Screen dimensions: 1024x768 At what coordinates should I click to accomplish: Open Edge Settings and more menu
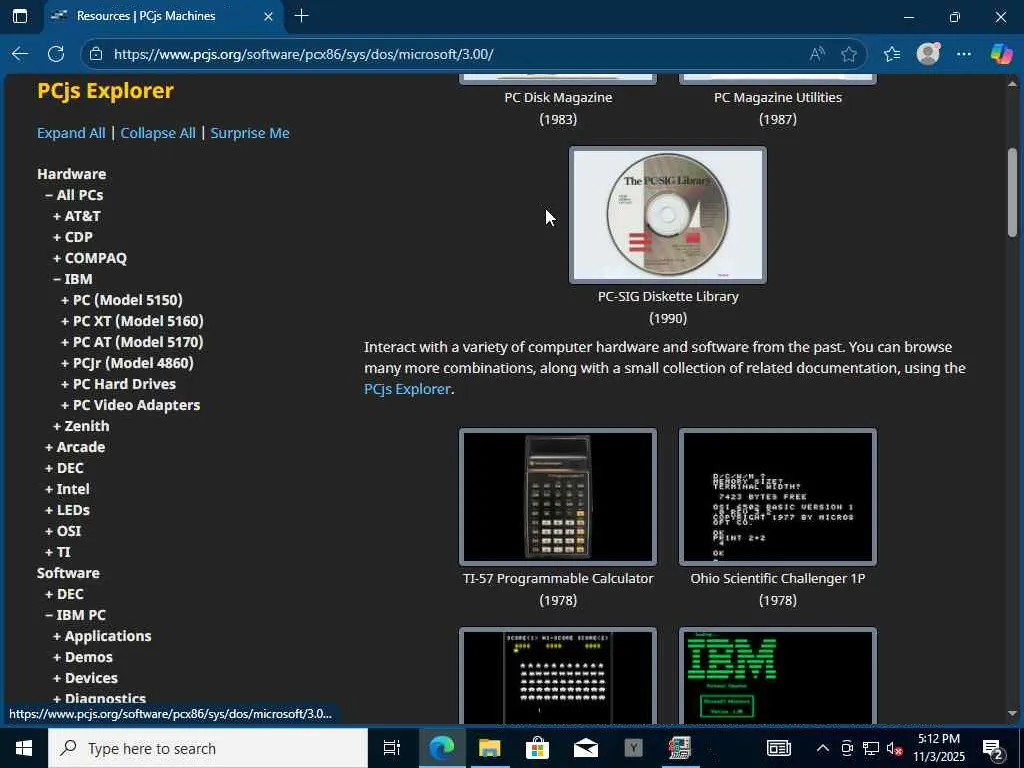964,54
